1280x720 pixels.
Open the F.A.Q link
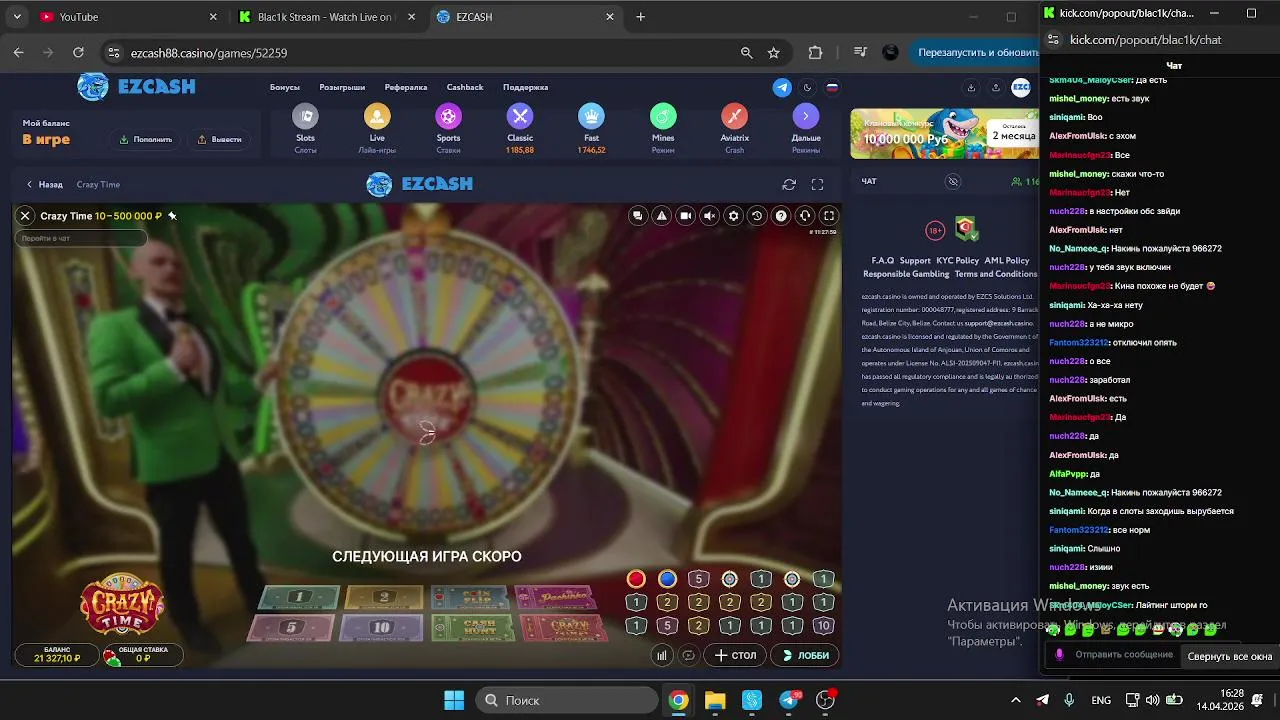pyautogui.click(x=883, y=260)
